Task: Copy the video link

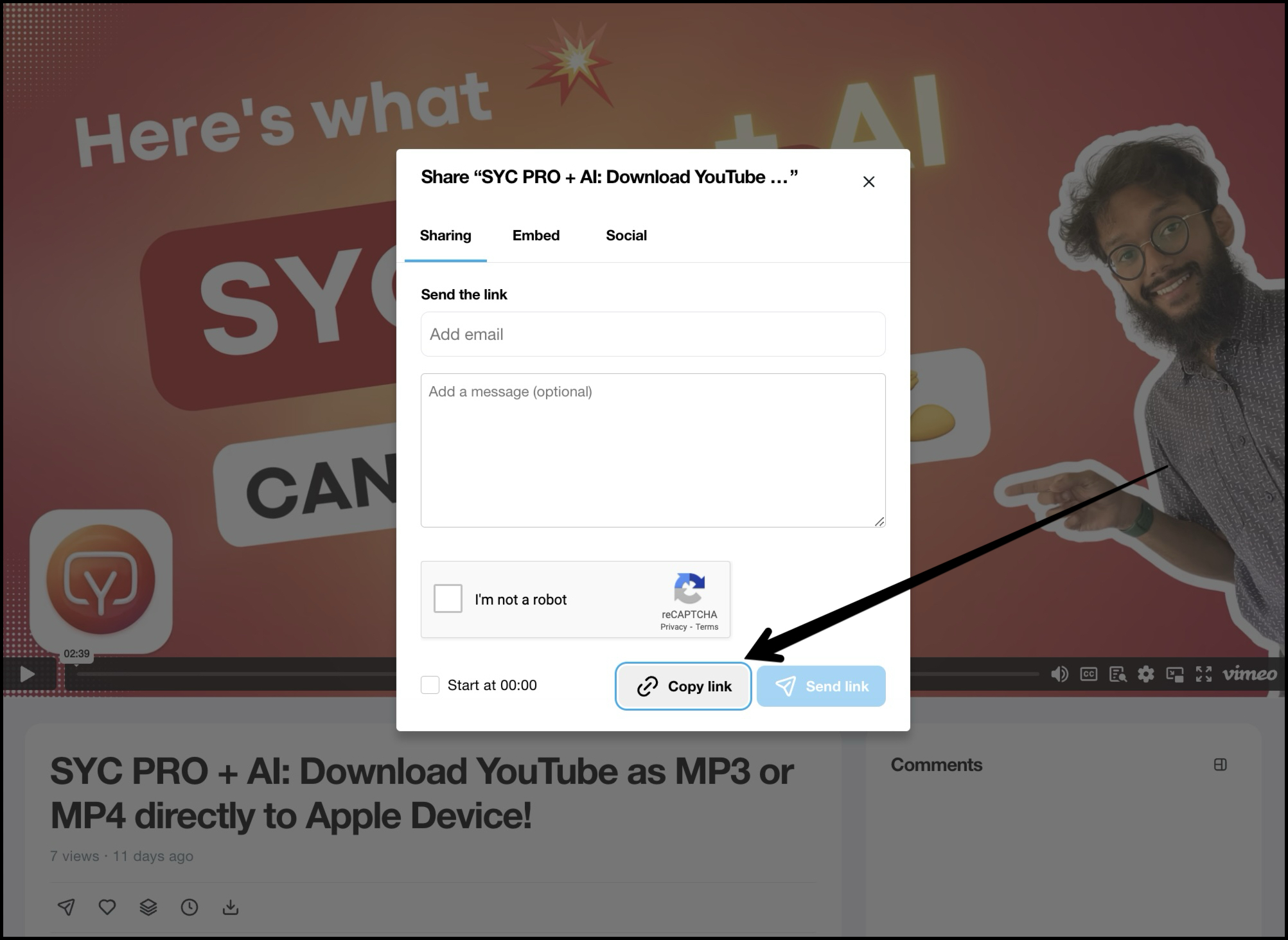Action: point(684,686)
